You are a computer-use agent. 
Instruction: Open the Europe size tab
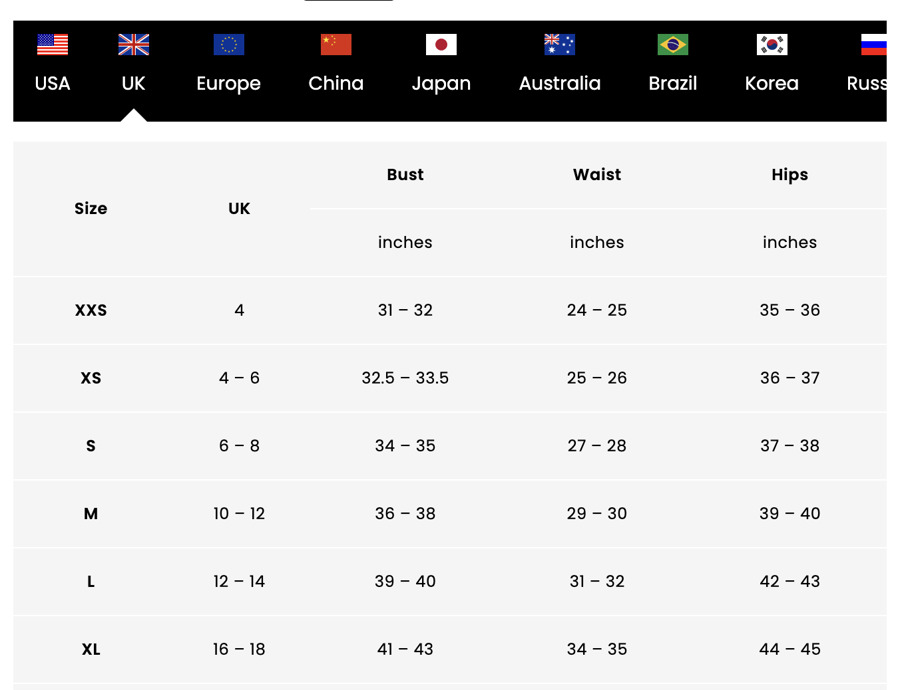pyautogui.click(x=228, y=84)
